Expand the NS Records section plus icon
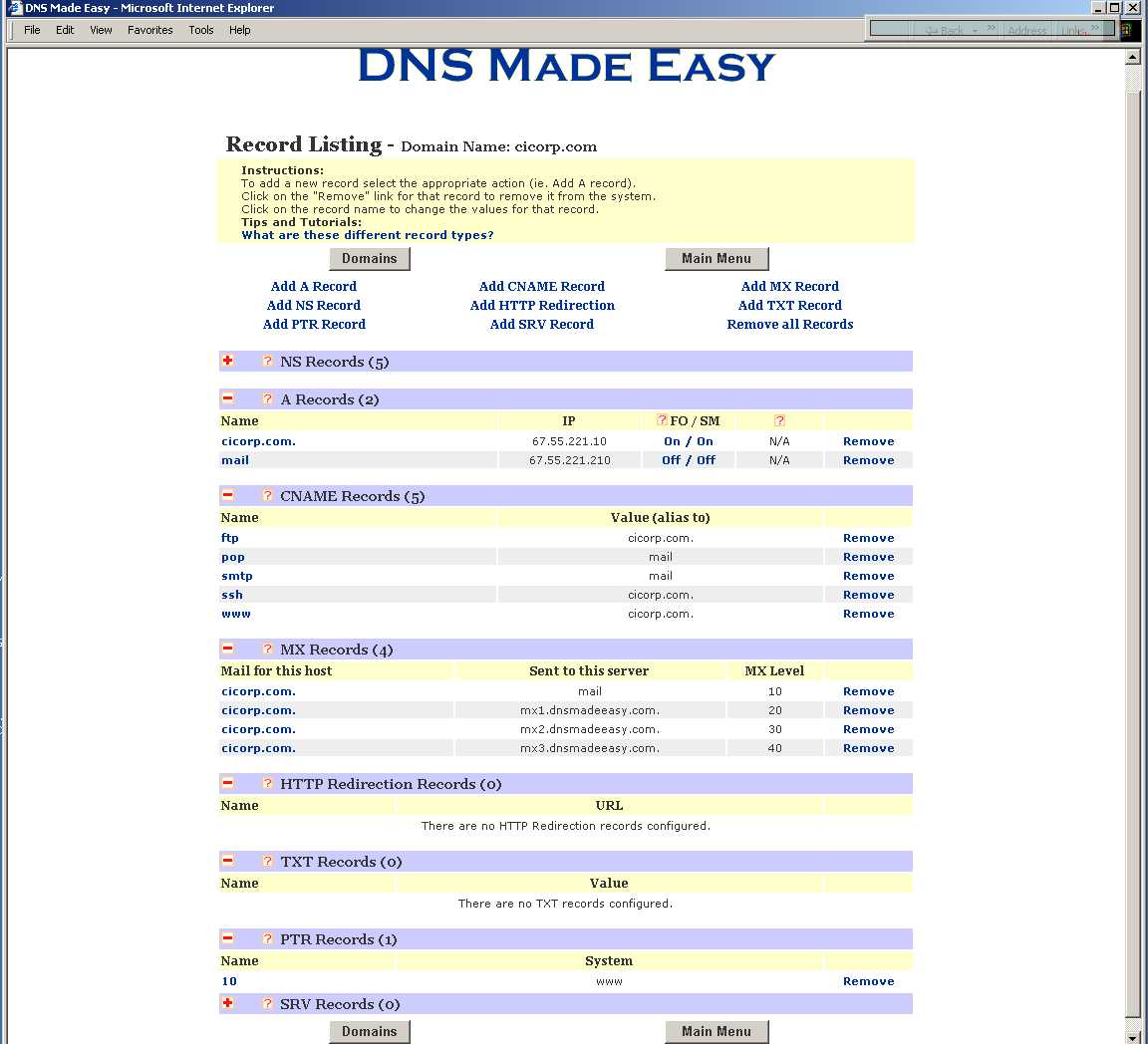The width and height of the screenshot is (1148, 1044). tap(227, 361)
